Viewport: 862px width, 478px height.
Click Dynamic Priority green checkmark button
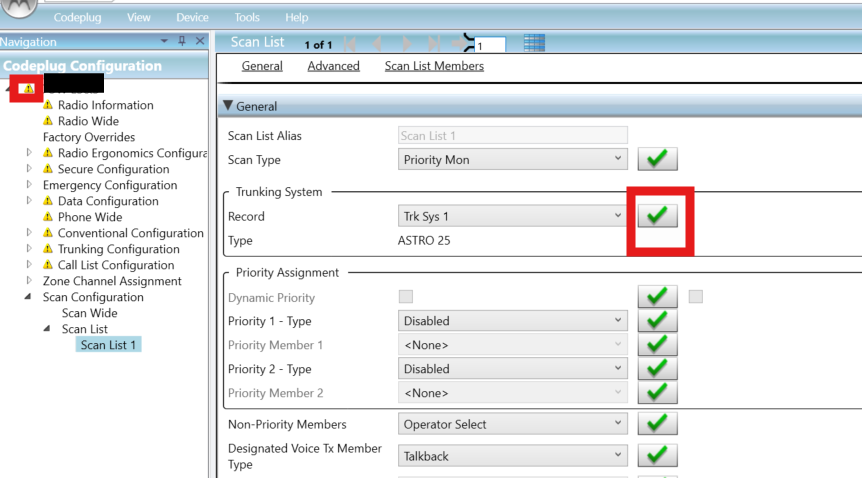click(x=657, y=296)
